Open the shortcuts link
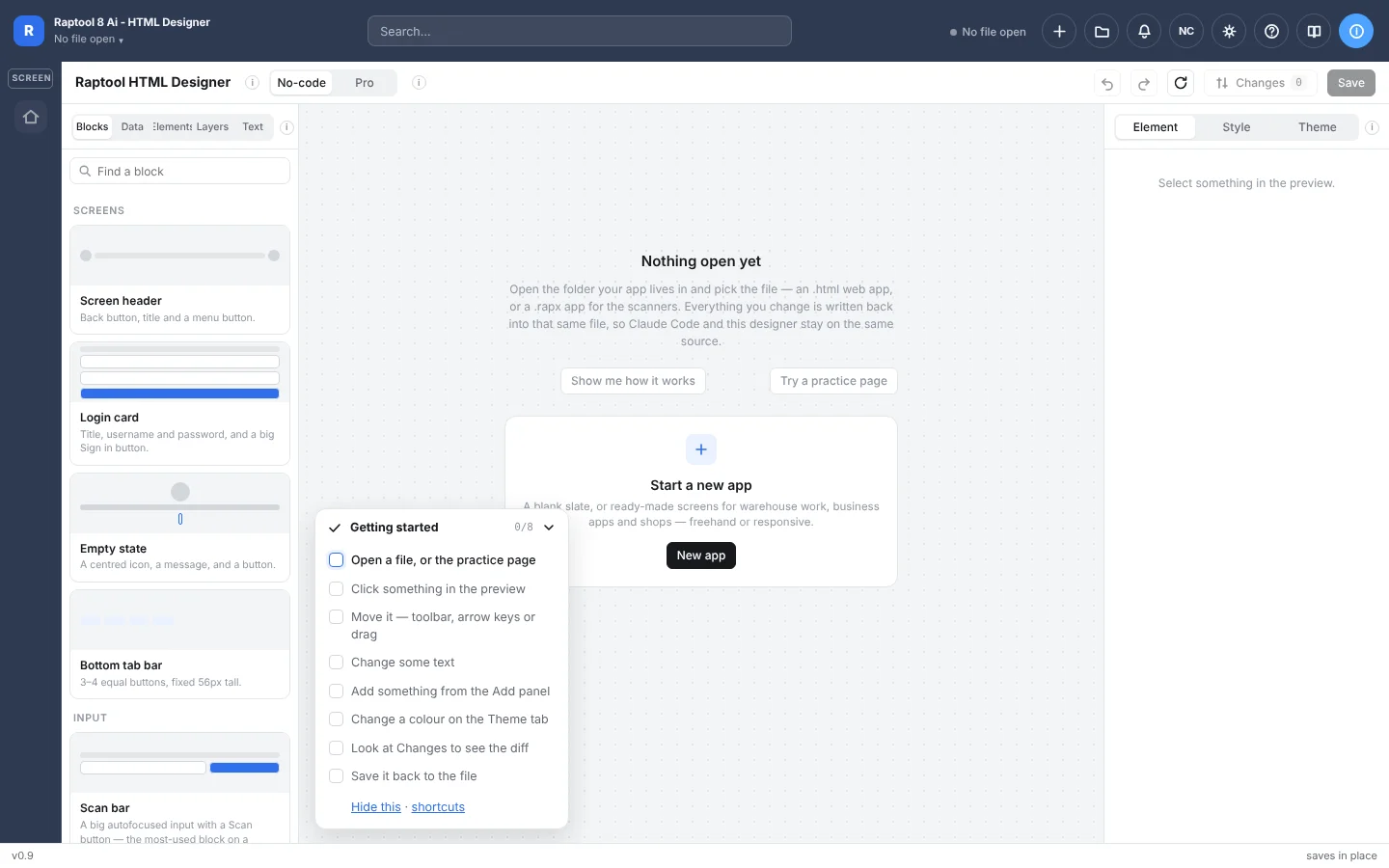Viewport: 1389px width, 868px height. (x=438, y=807)
